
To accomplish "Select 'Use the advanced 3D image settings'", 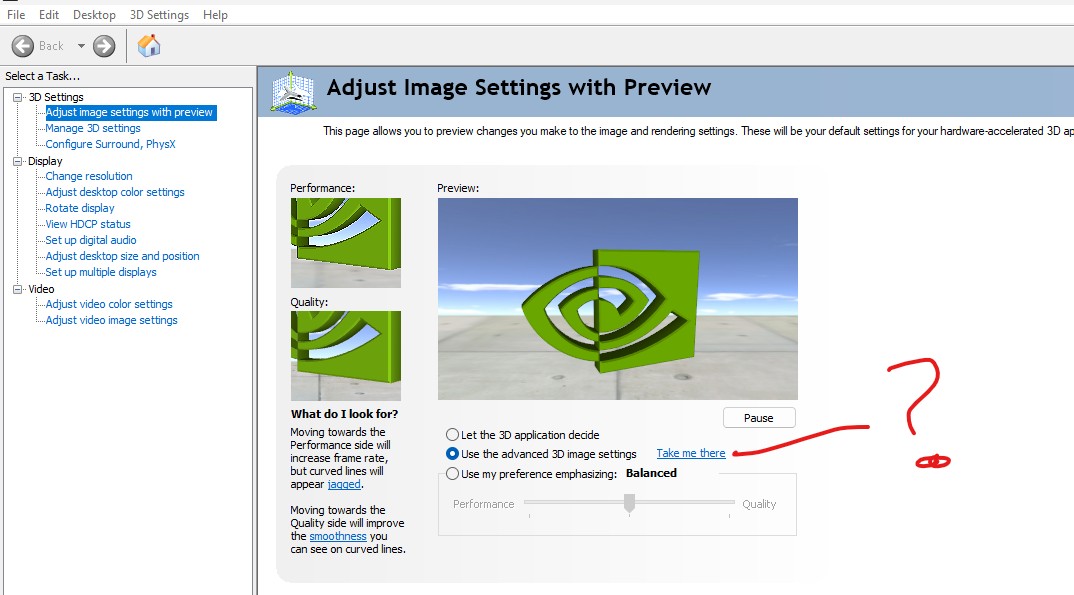I will [453, 454].
